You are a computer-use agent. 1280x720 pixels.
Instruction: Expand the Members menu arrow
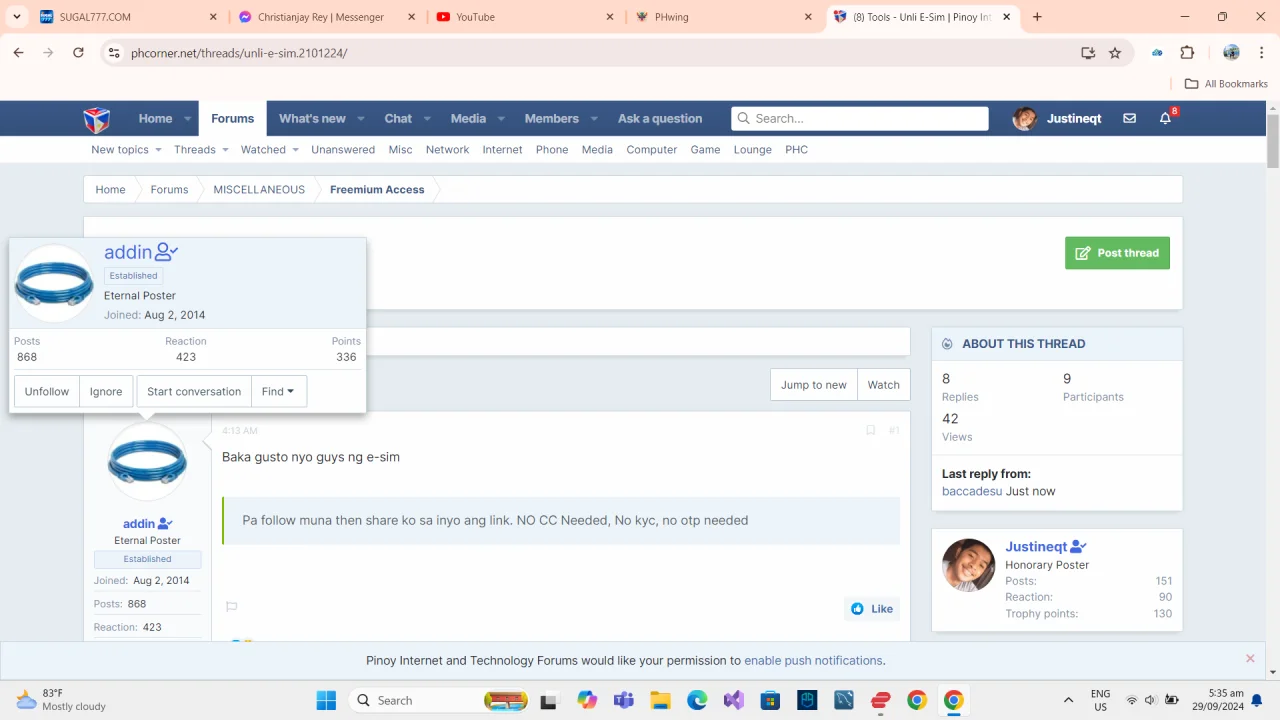594,119
